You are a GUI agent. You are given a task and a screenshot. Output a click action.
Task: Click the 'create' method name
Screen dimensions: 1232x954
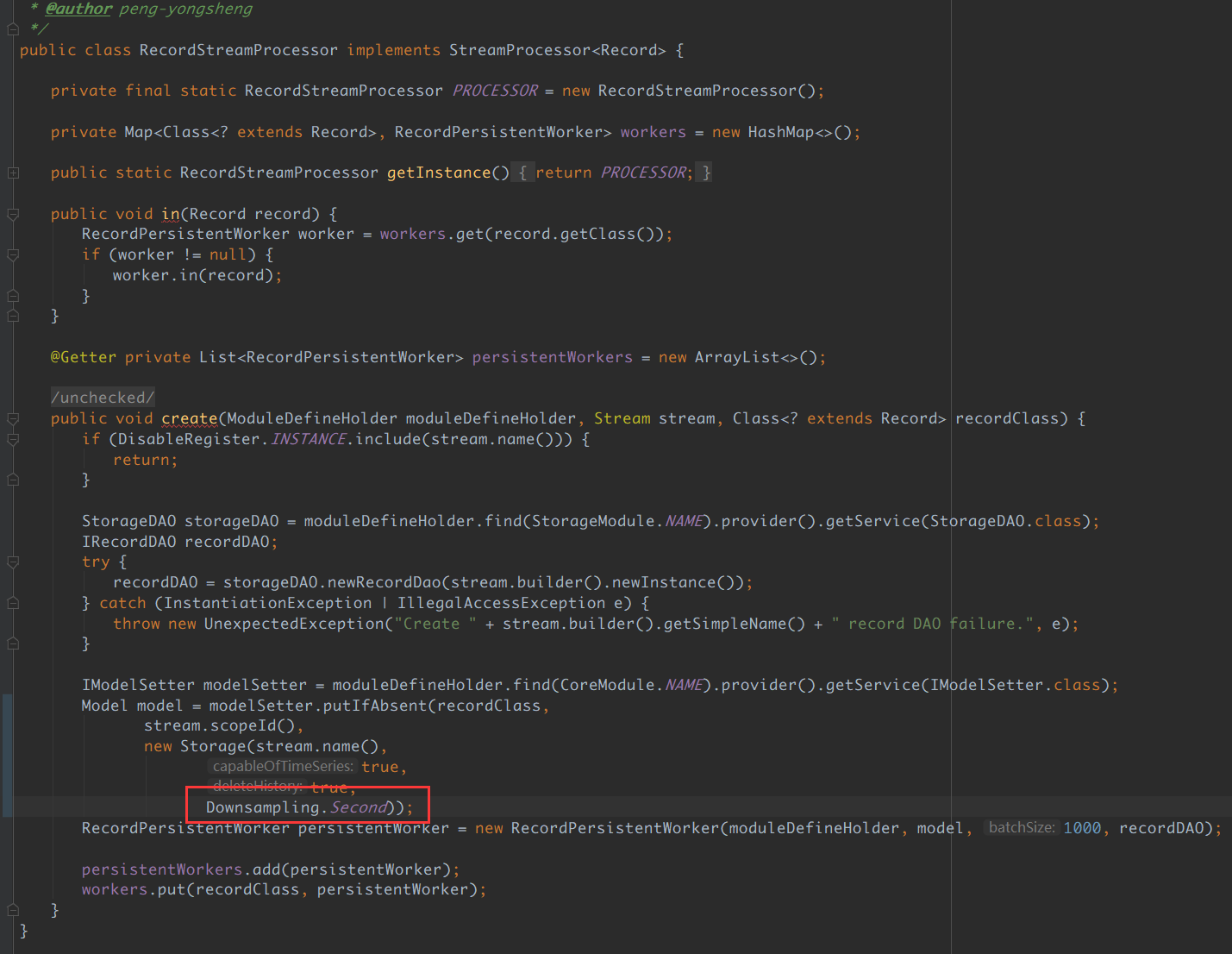coord(190,418)
